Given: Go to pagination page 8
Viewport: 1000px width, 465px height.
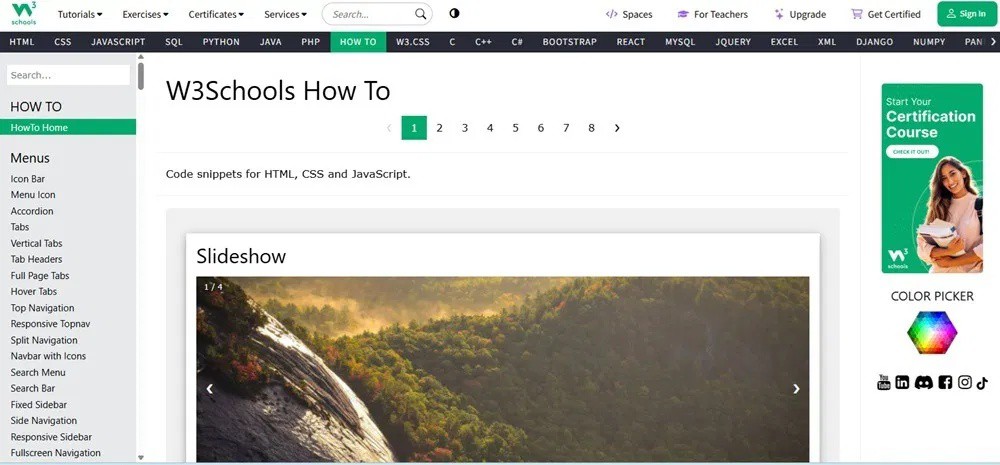Looking at the screenshot, I should click(x=591, y=128).
